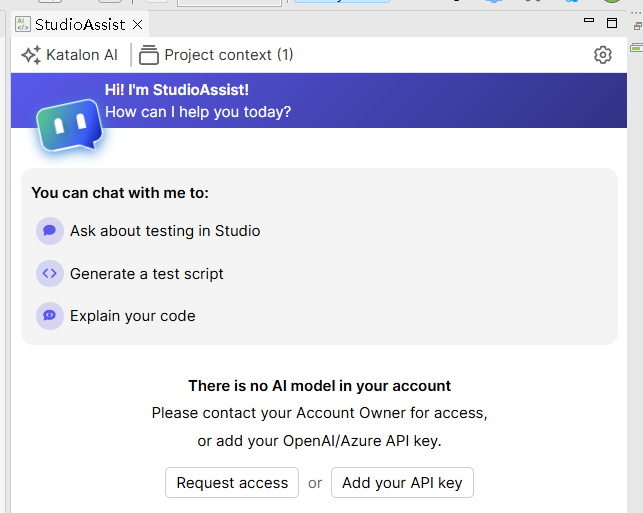Click the chat bubble icon for Ask about testing

point(49,231)
